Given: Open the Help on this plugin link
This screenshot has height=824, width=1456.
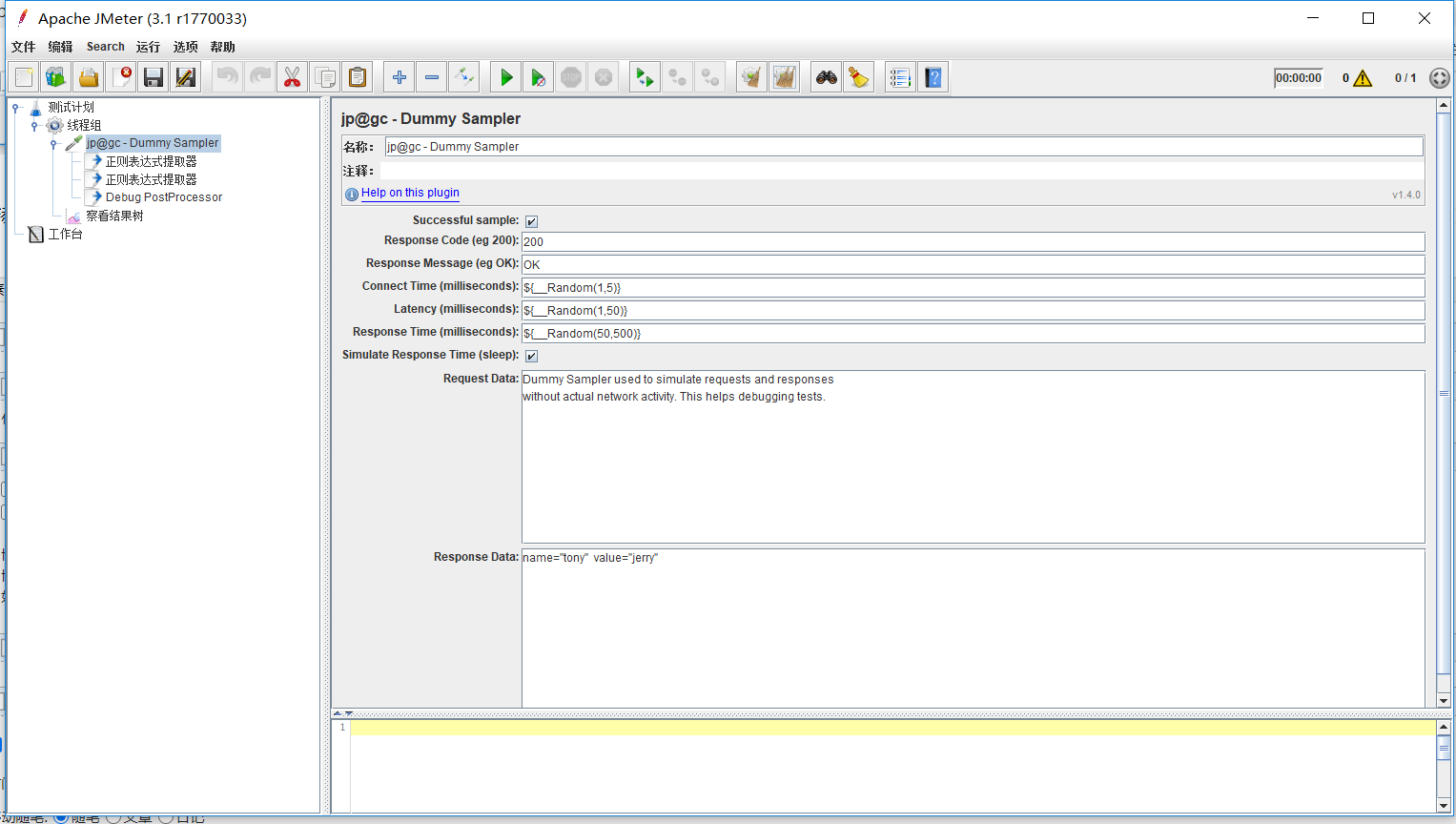Looking at the screenshot, I should [x=410, y=193].
